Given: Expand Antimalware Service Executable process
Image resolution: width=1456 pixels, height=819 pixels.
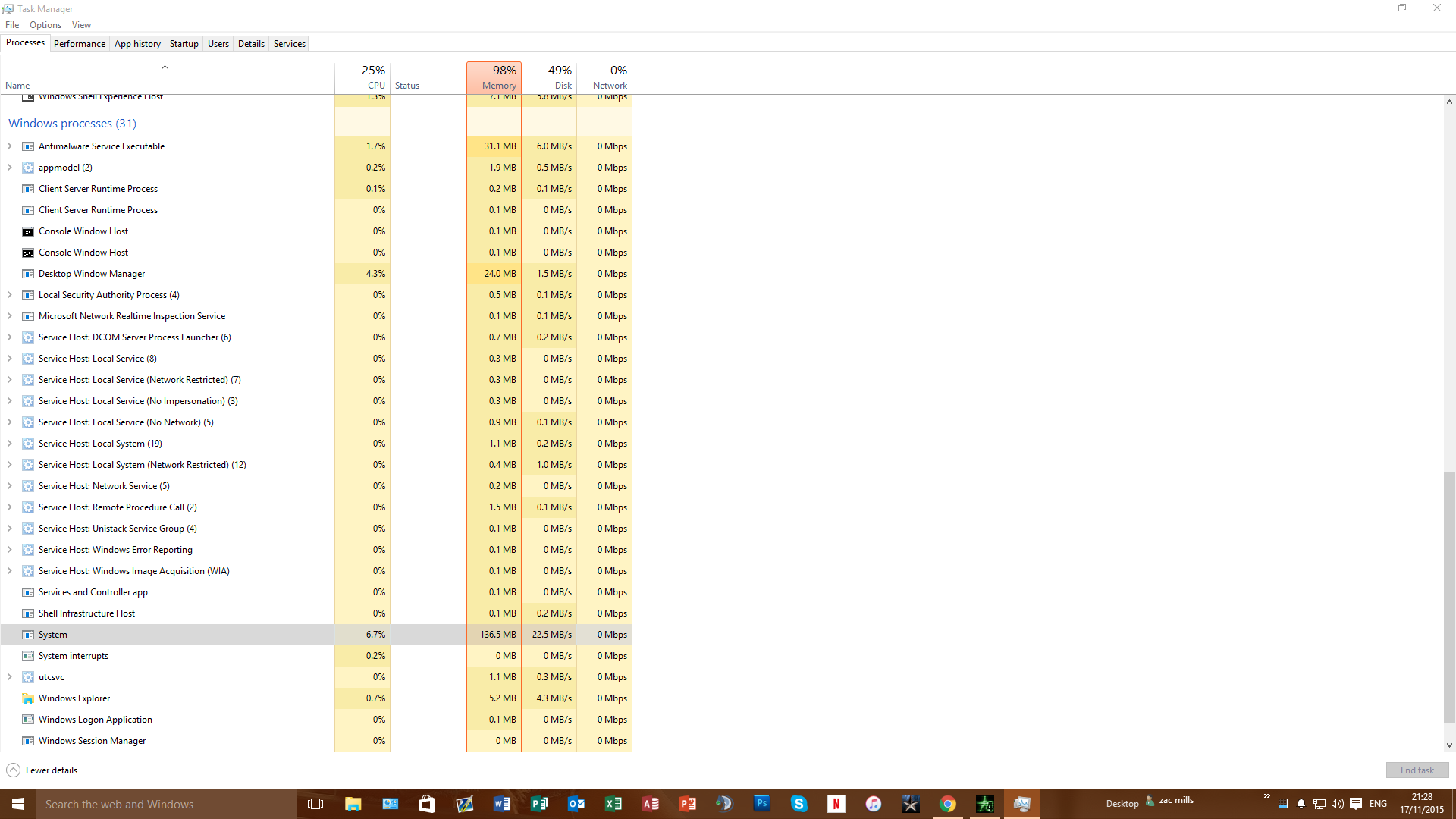Looking at the screenshot, I should pyautogui.click(x=9, y=146).
